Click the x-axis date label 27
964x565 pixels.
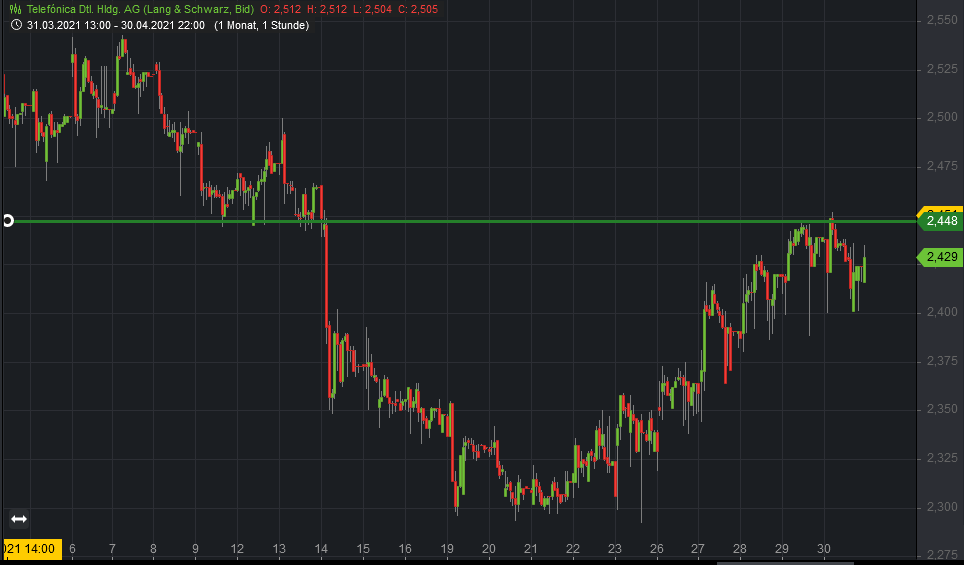698,549
